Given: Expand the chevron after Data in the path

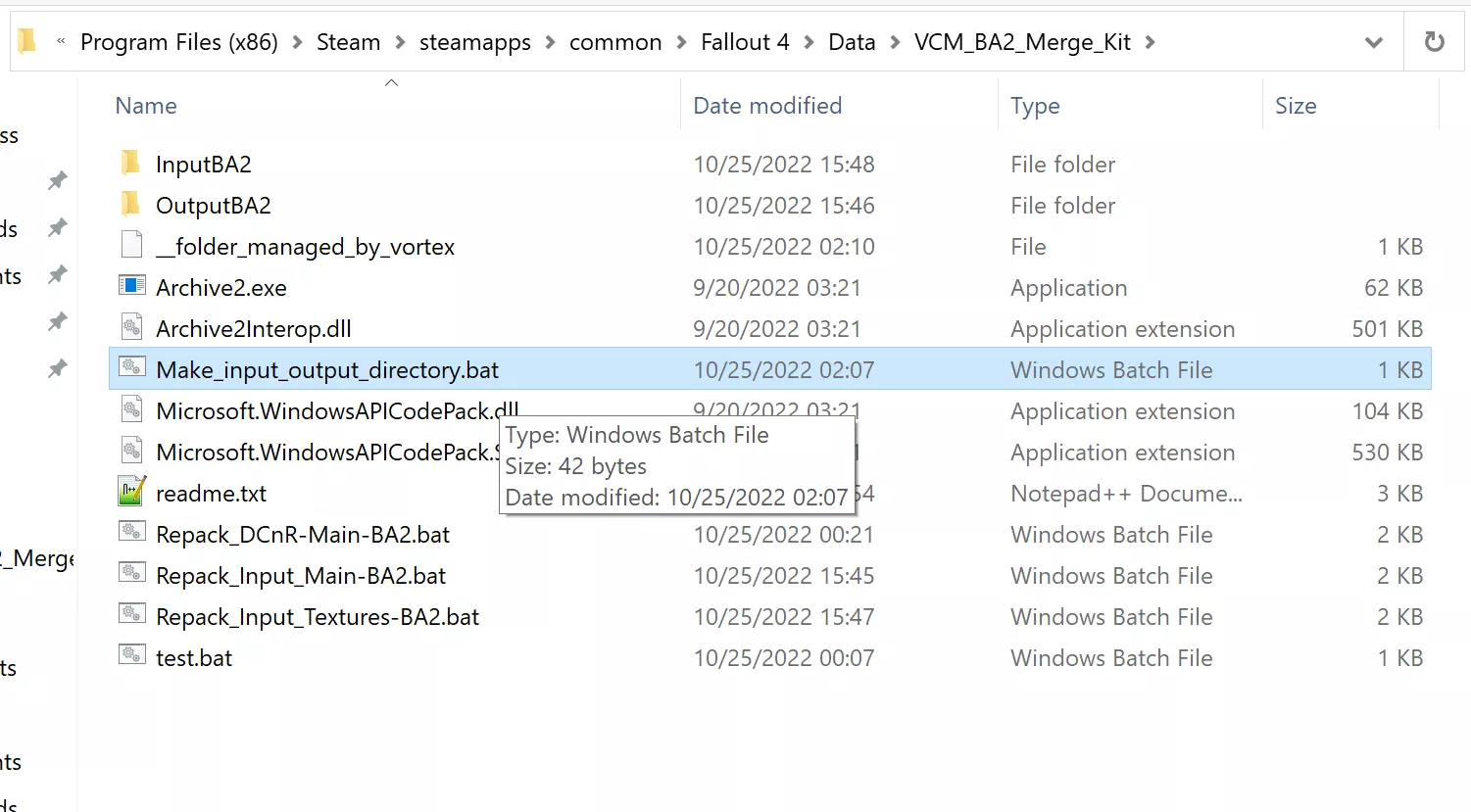Looking at the screenshot, I should pos(895,42).
